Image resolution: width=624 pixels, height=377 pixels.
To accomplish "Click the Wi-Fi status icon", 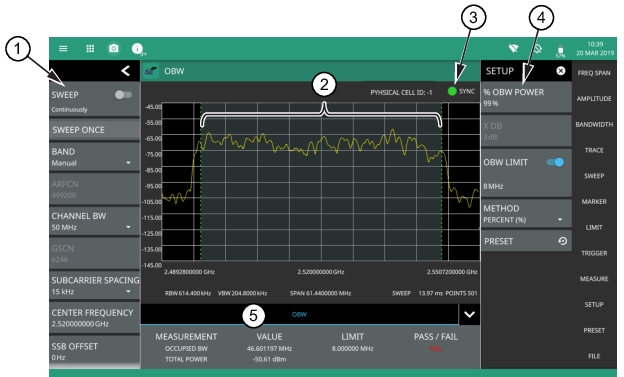I will (514, 49).
